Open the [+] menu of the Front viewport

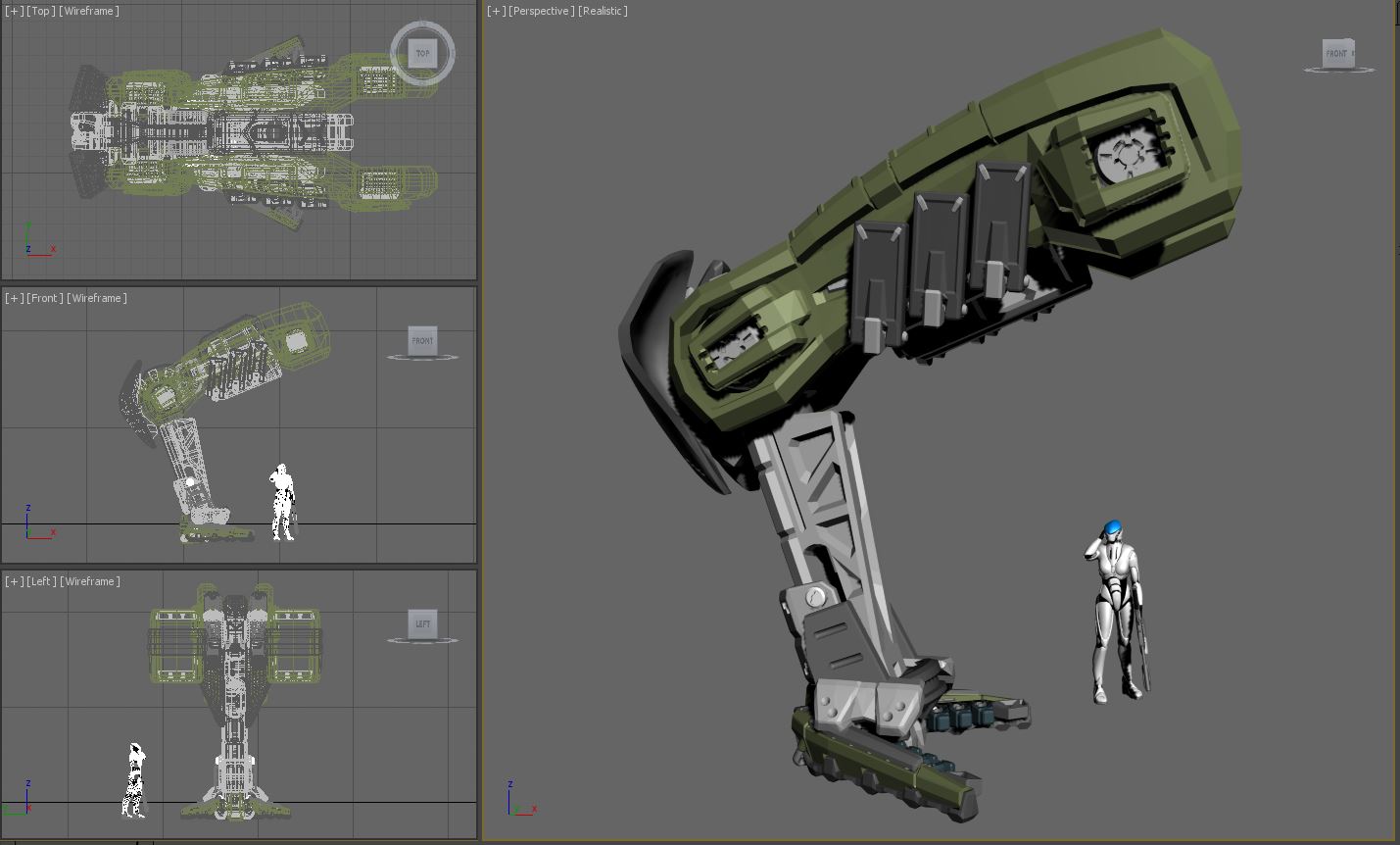[x=14, y=298]
